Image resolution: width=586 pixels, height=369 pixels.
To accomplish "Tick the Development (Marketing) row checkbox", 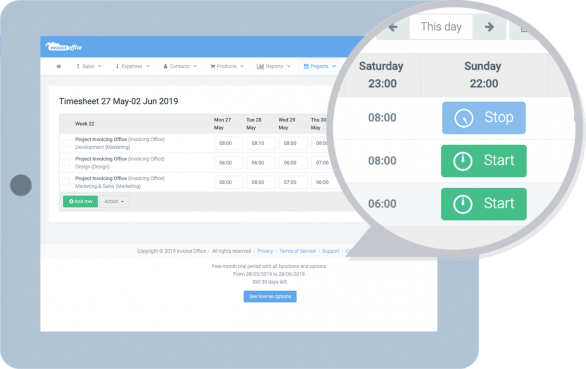I will (x=66, y=143).
